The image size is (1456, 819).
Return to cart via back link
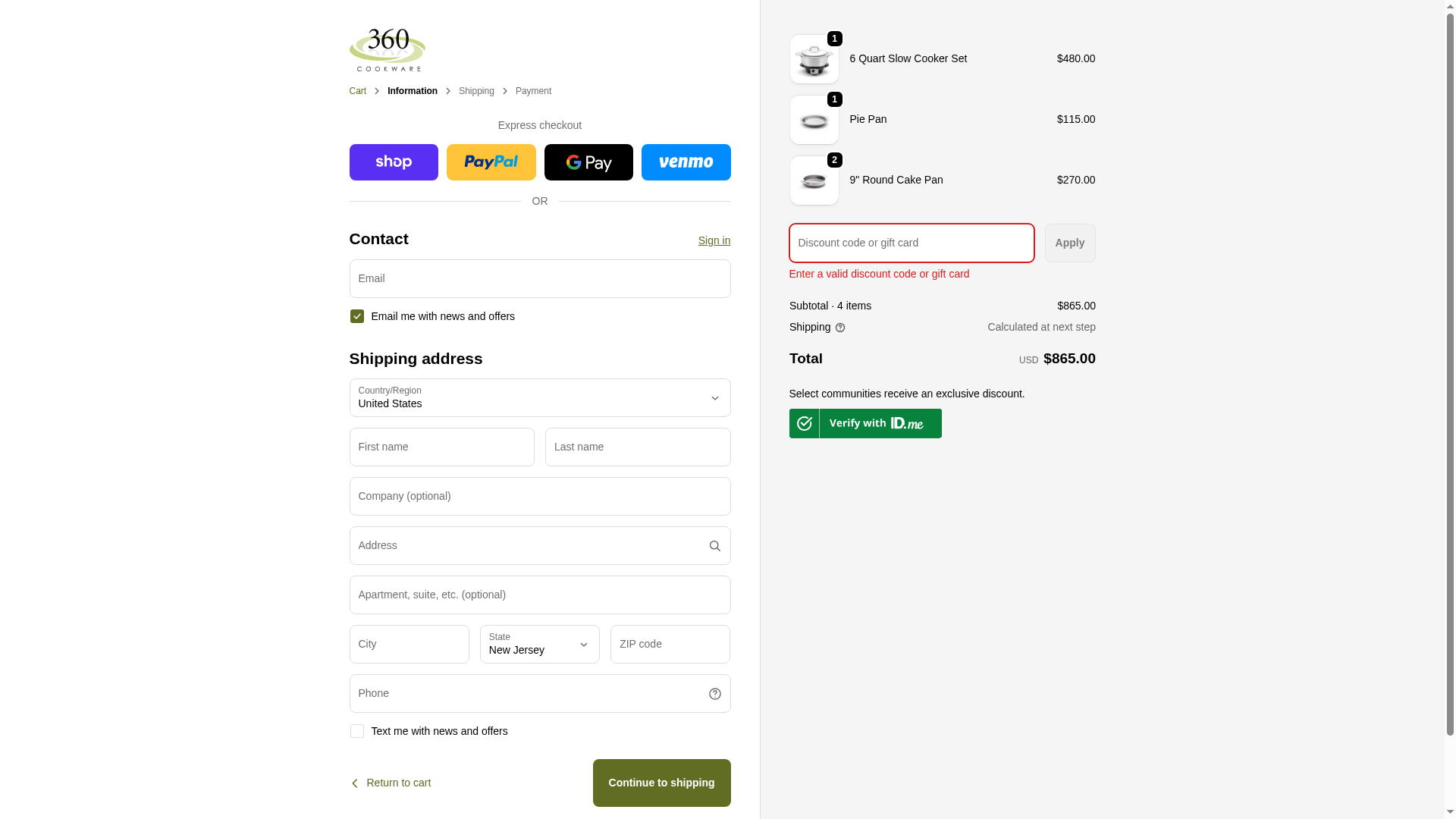click(391, 783)
